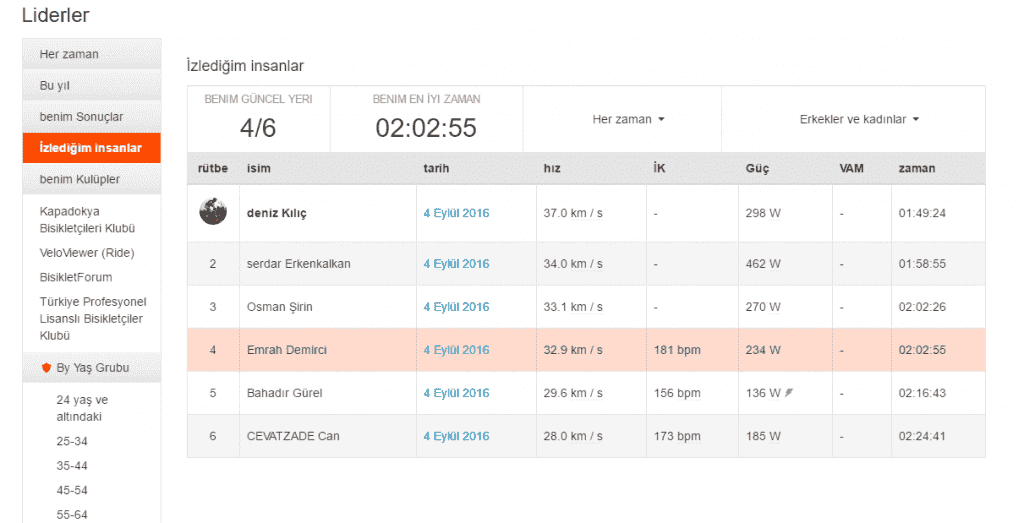Click the 185 W power value
This screenshot has width=1024, height=523.
click(763, 436)
